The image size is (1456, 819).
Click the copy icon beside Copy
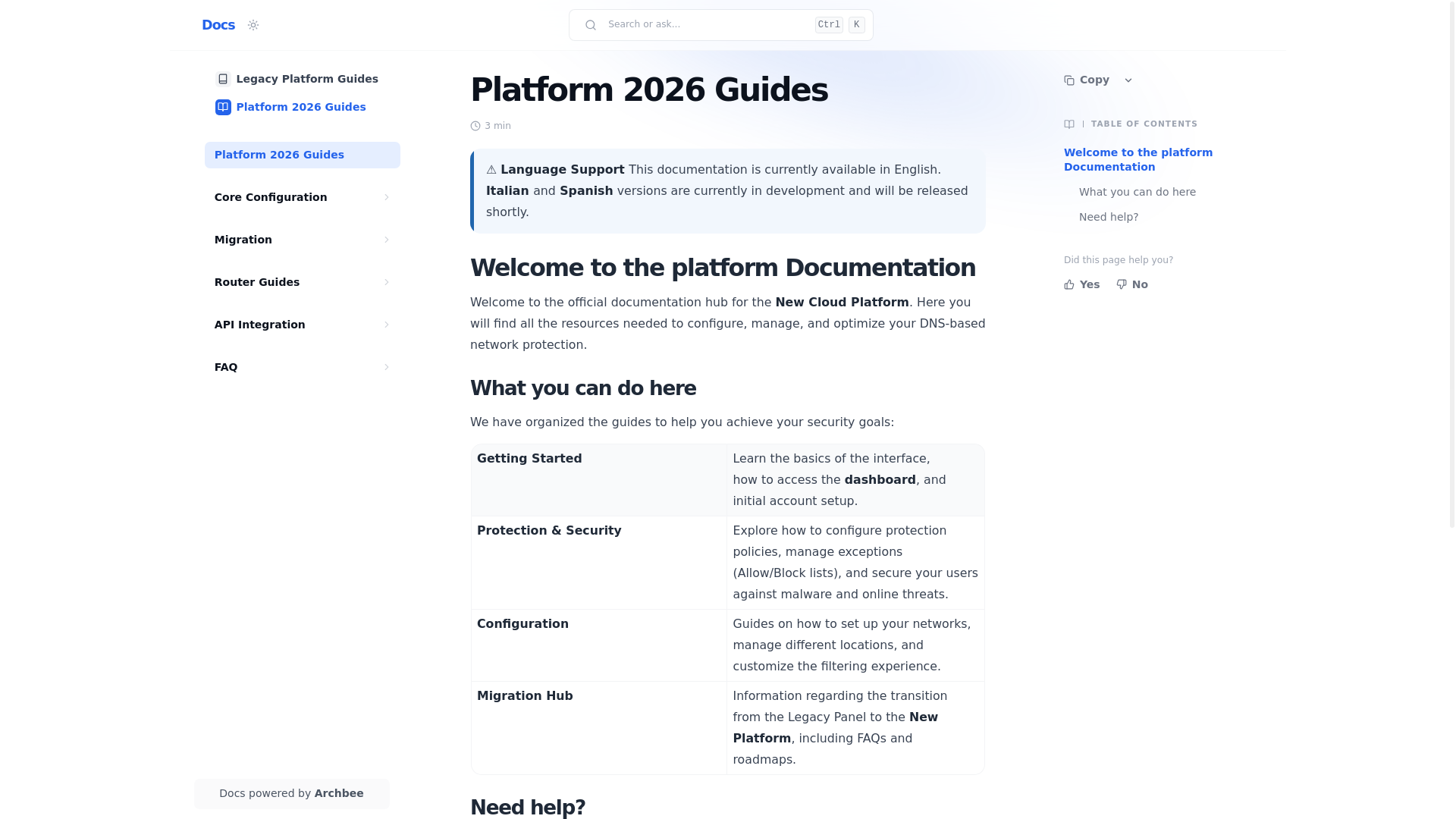tap(1069, 80)
